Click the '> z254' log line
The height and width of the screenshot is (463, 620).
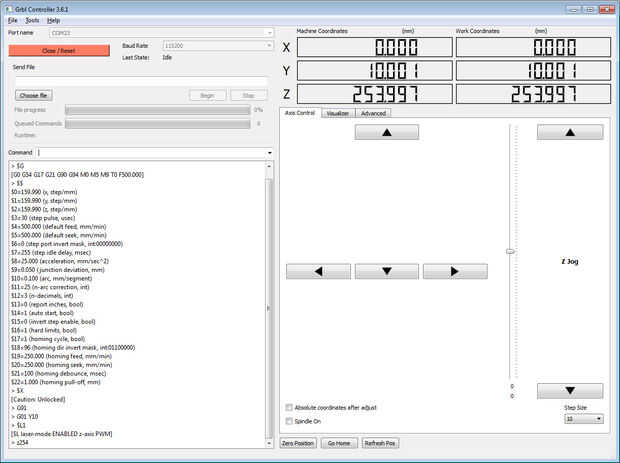click(x=19, y=442)
